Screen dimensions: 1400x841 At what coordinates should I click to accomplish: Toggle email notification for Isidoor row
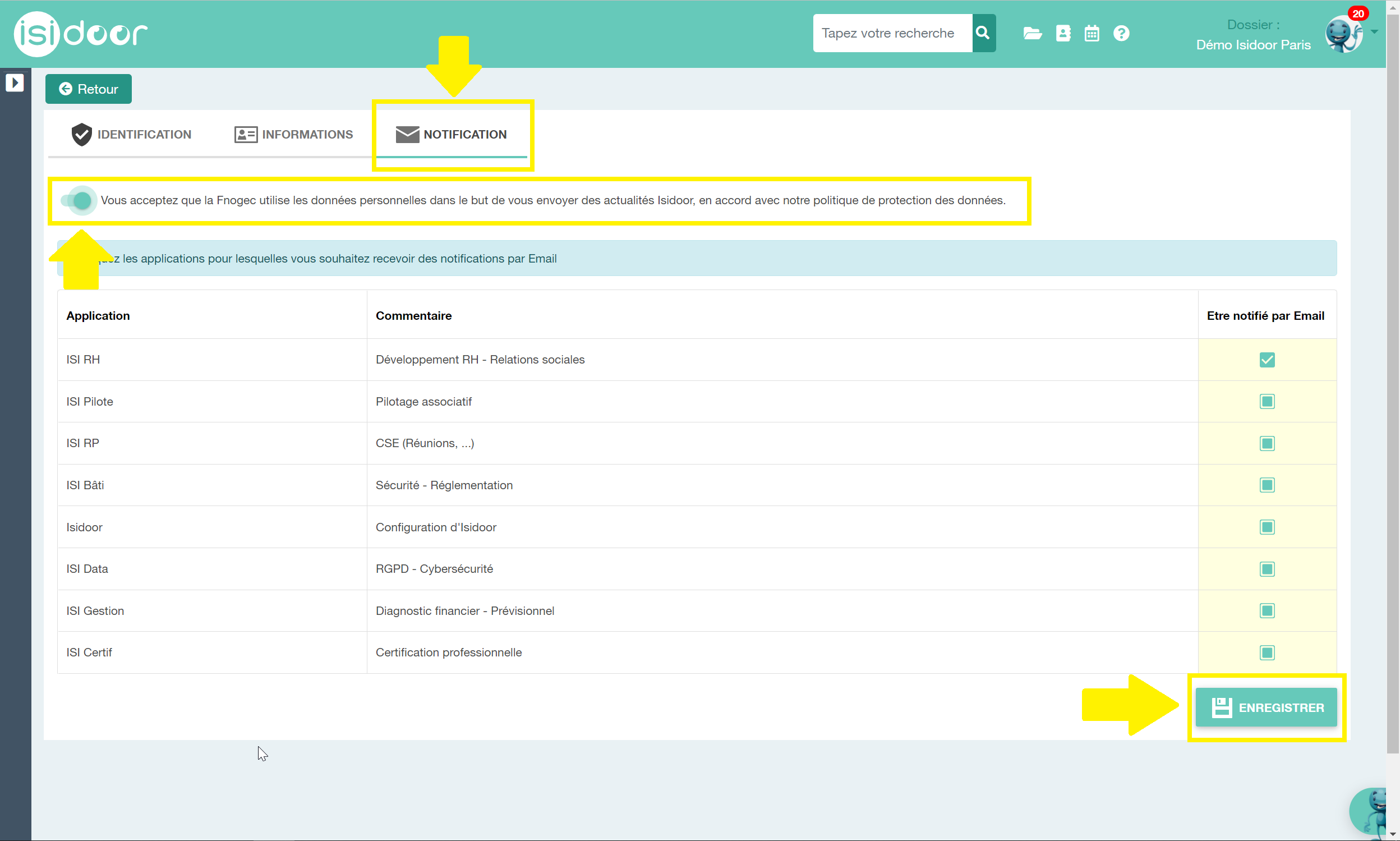click(1267, 527)
